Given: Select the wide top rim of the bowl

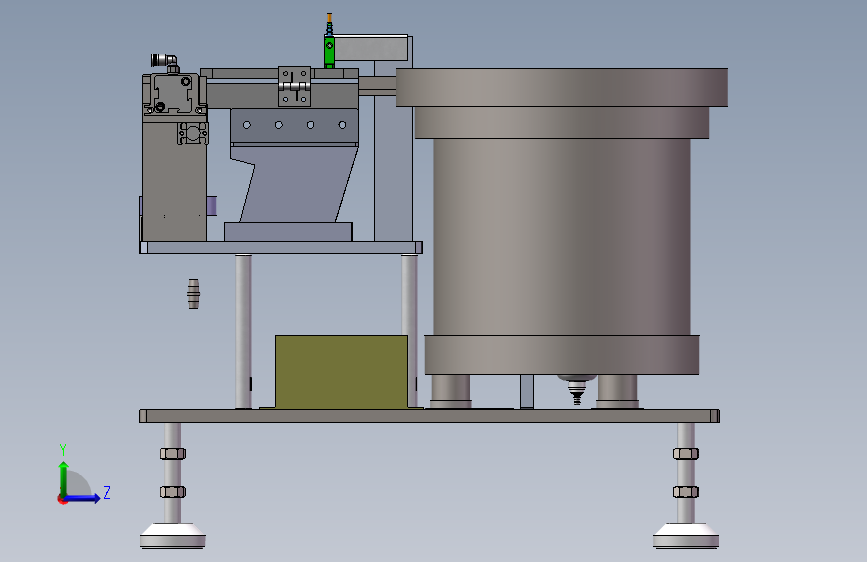Looking at the screenshot, I should 562,87.
